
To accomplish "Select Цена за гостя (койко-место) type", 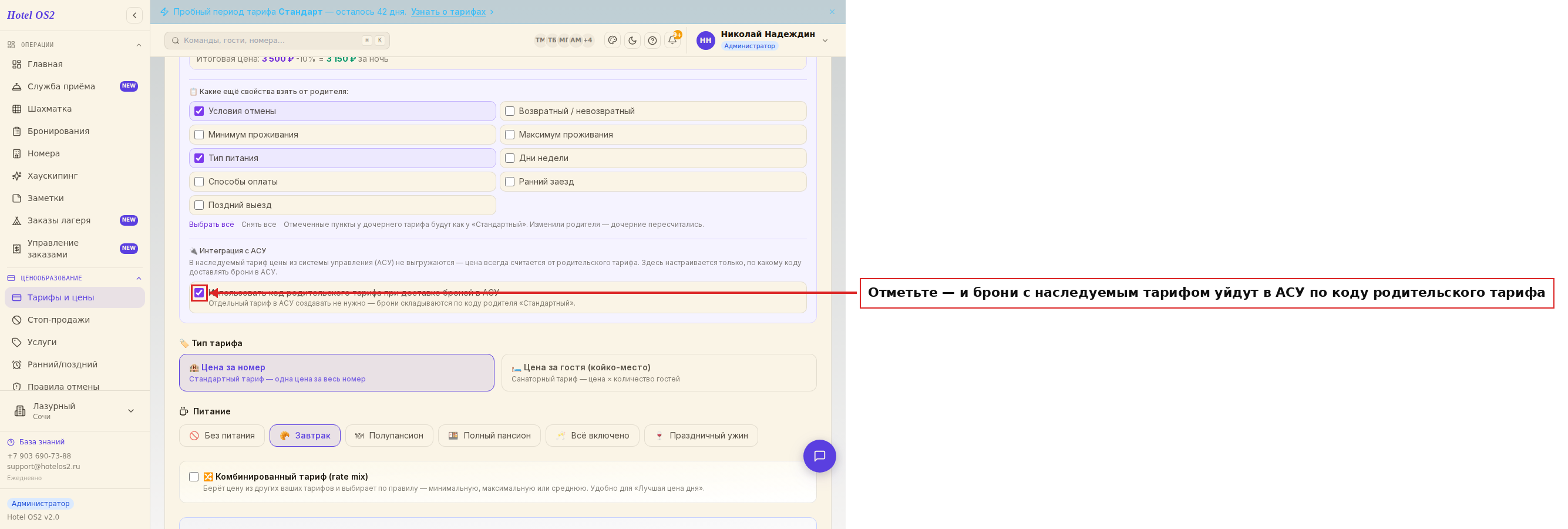I will click(658, 373).
